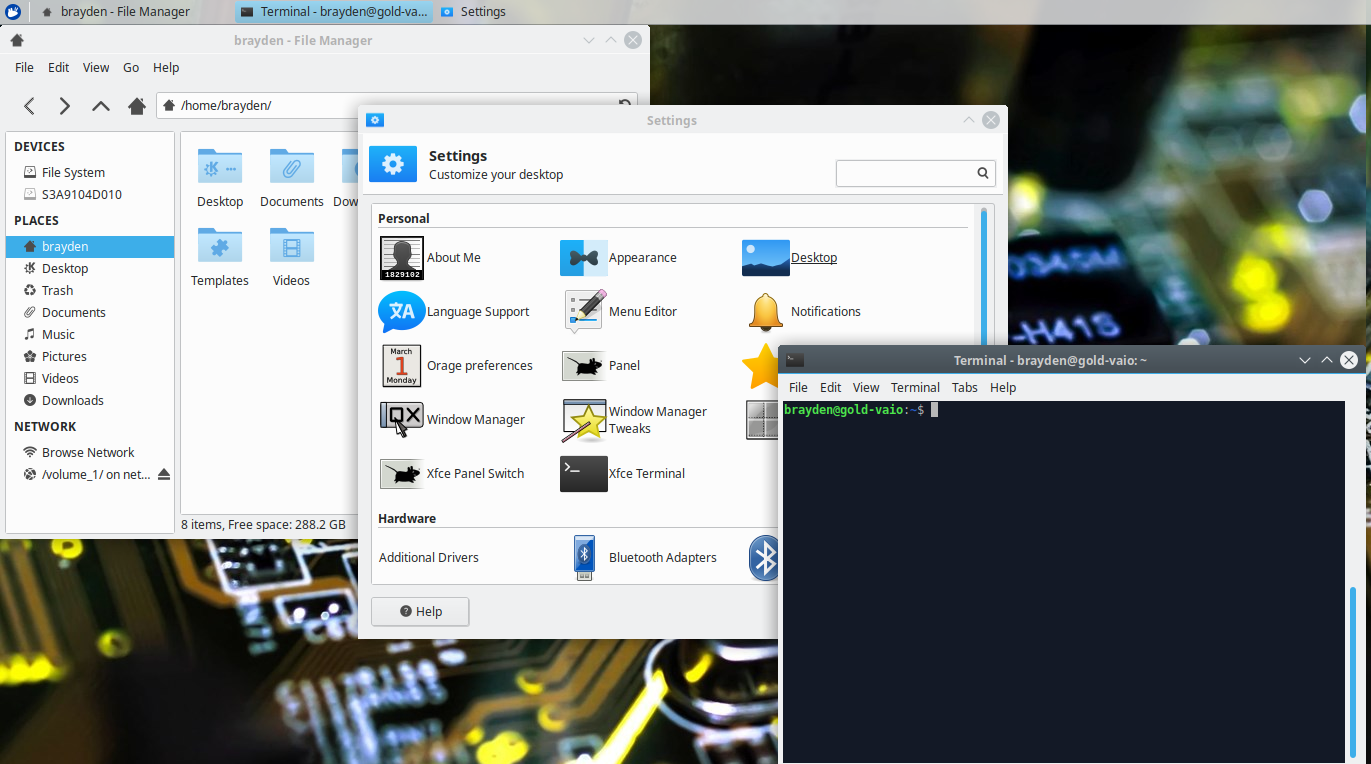Open Additional Drivers setting

(429, 558)
